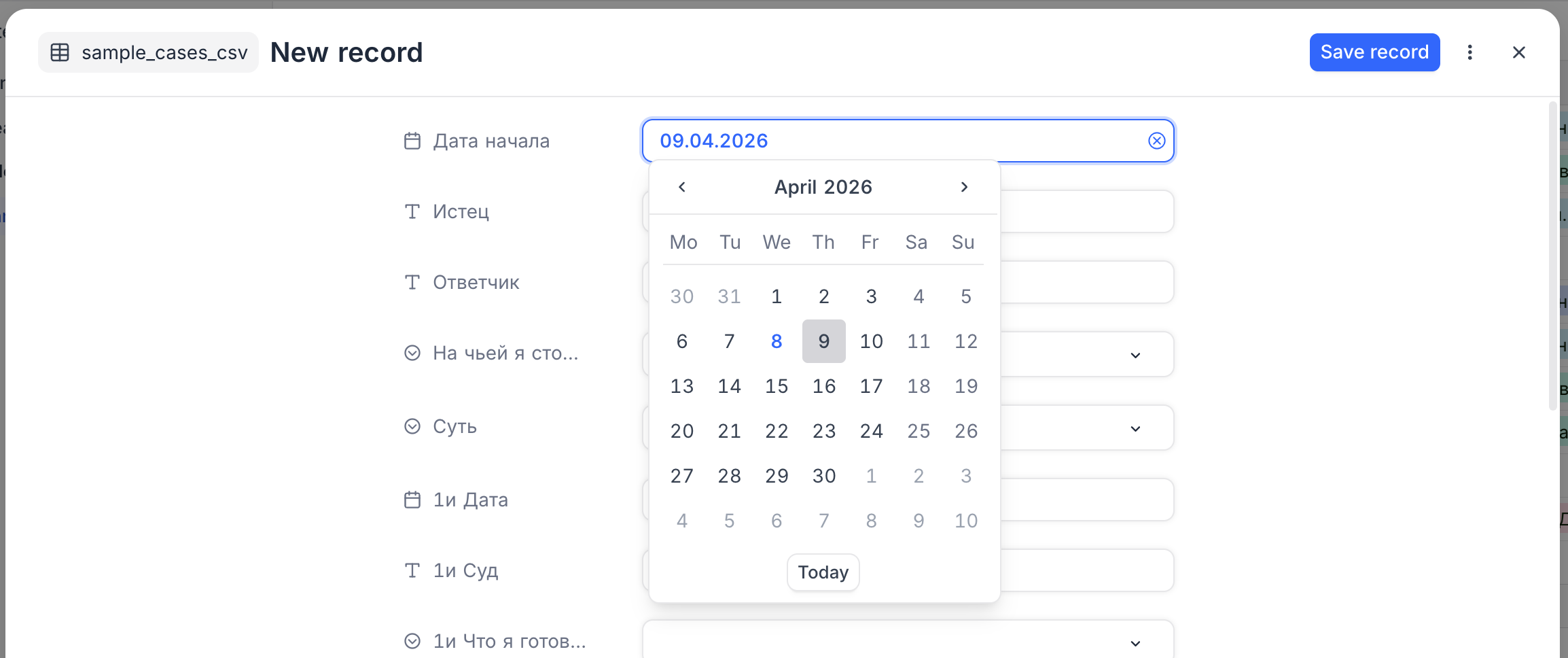Pick April 15 in calendar

pos(777,386)
